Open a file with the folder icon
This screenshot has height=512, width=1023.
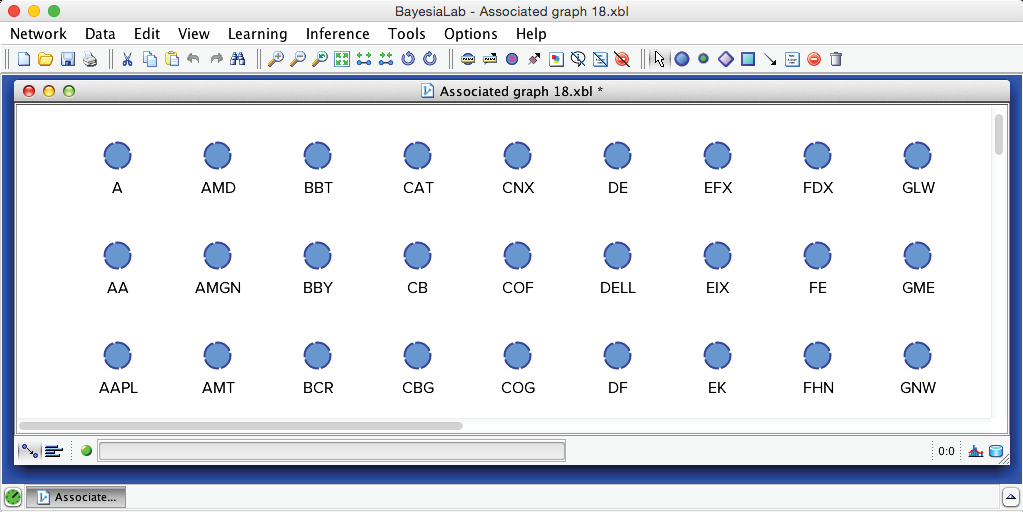tap(45, 59)
